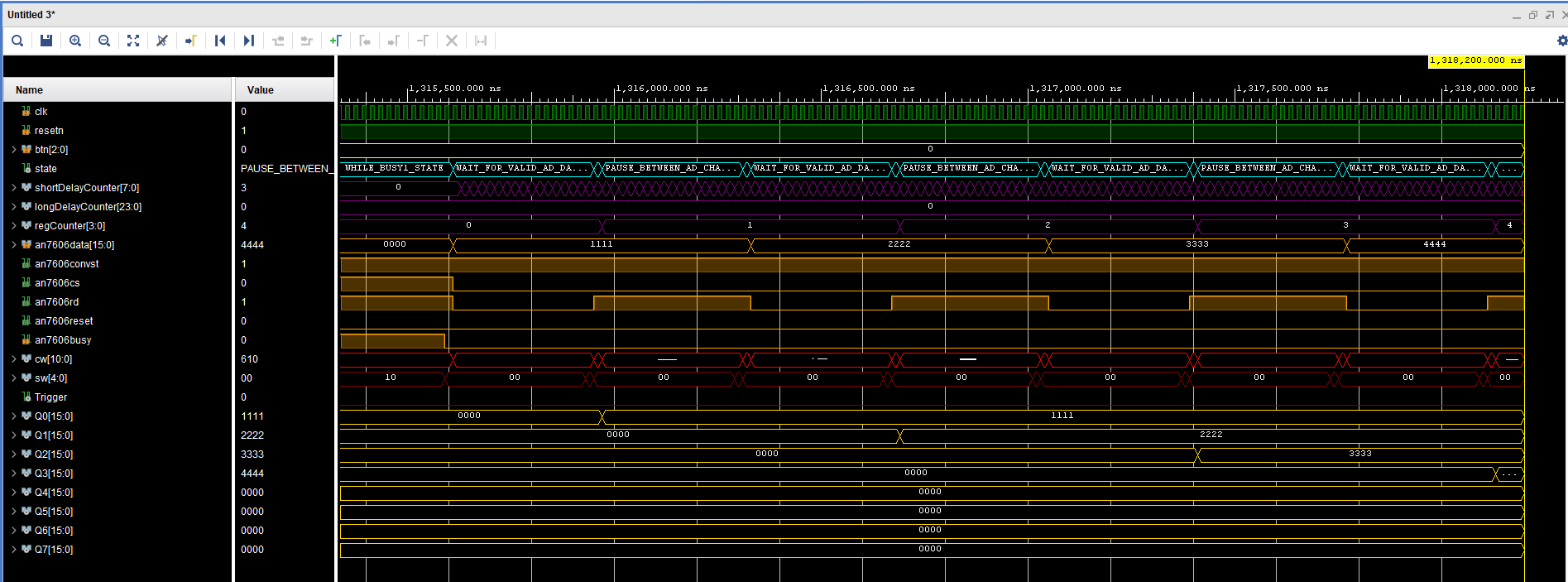This screenshot has width=1568, height=582.
Task: Go to next marker
Action: 394,41
